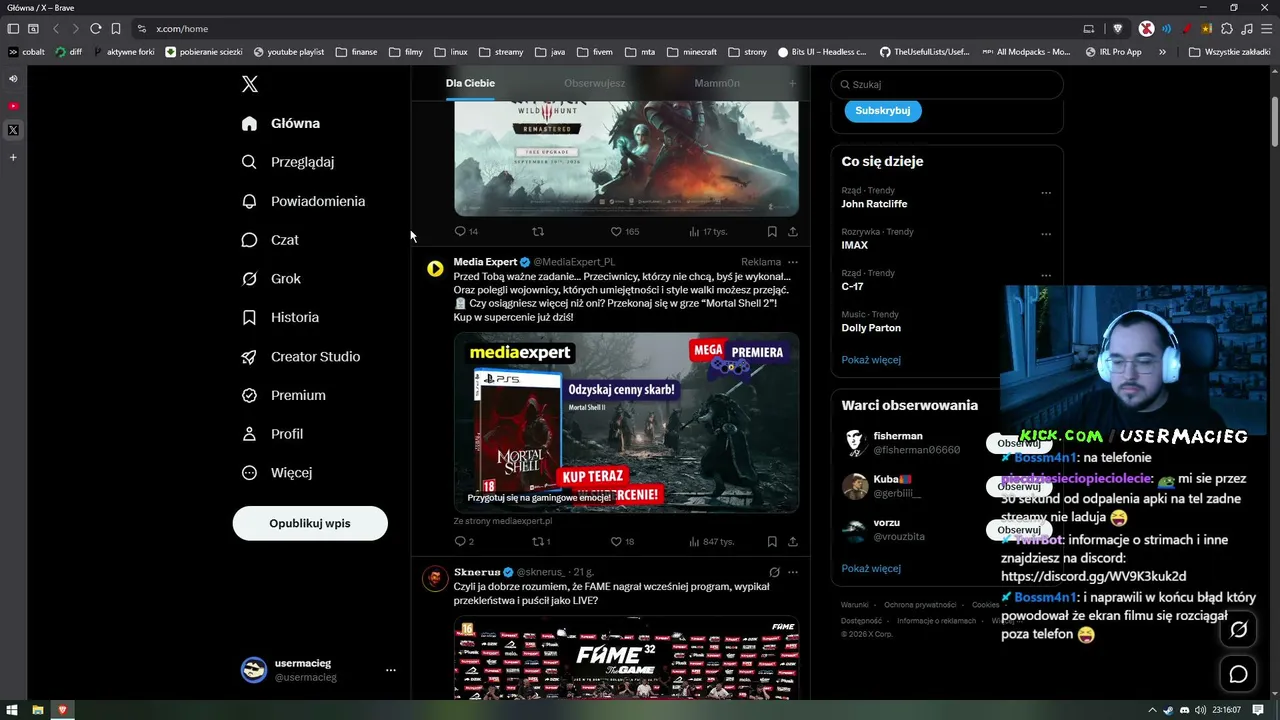
Task: Open IMAX trend options
Action: [x=1046, y=234]
